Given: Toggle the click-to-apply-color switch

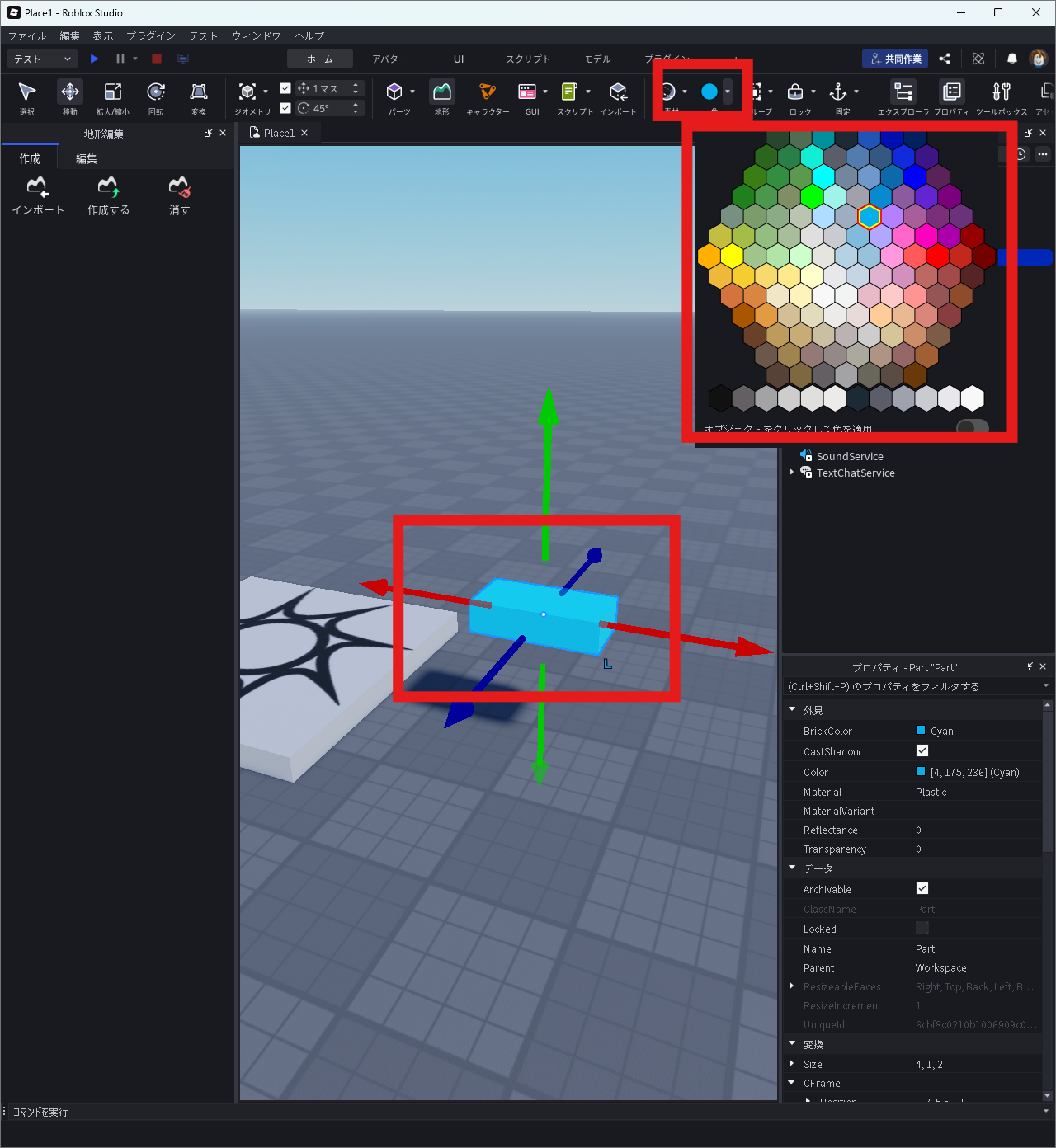Looking at the screenshot, I should click(972, 426).
